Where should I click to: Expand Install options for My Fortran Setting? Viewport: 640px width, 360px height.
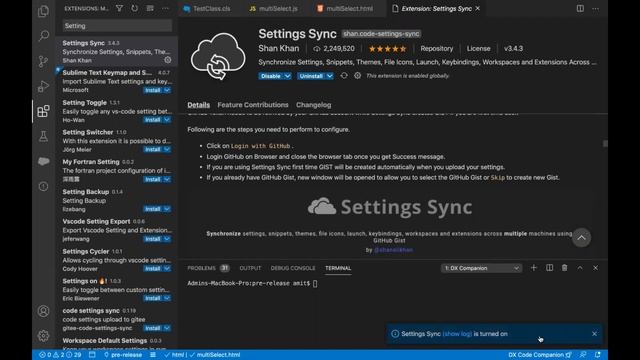coord(167,179)
